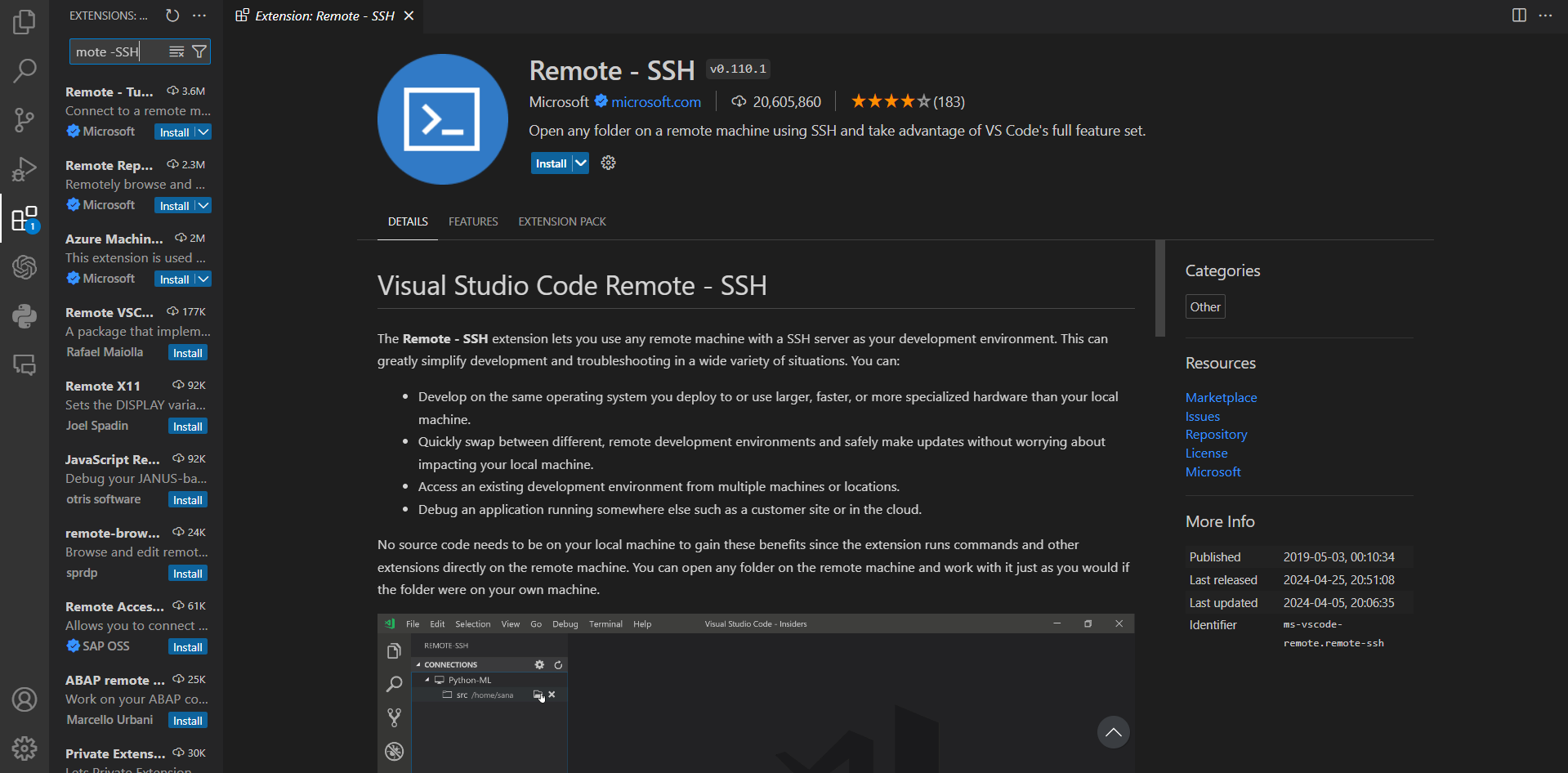
Task: Click the extension rating stars
Action: tap(890, 101)
